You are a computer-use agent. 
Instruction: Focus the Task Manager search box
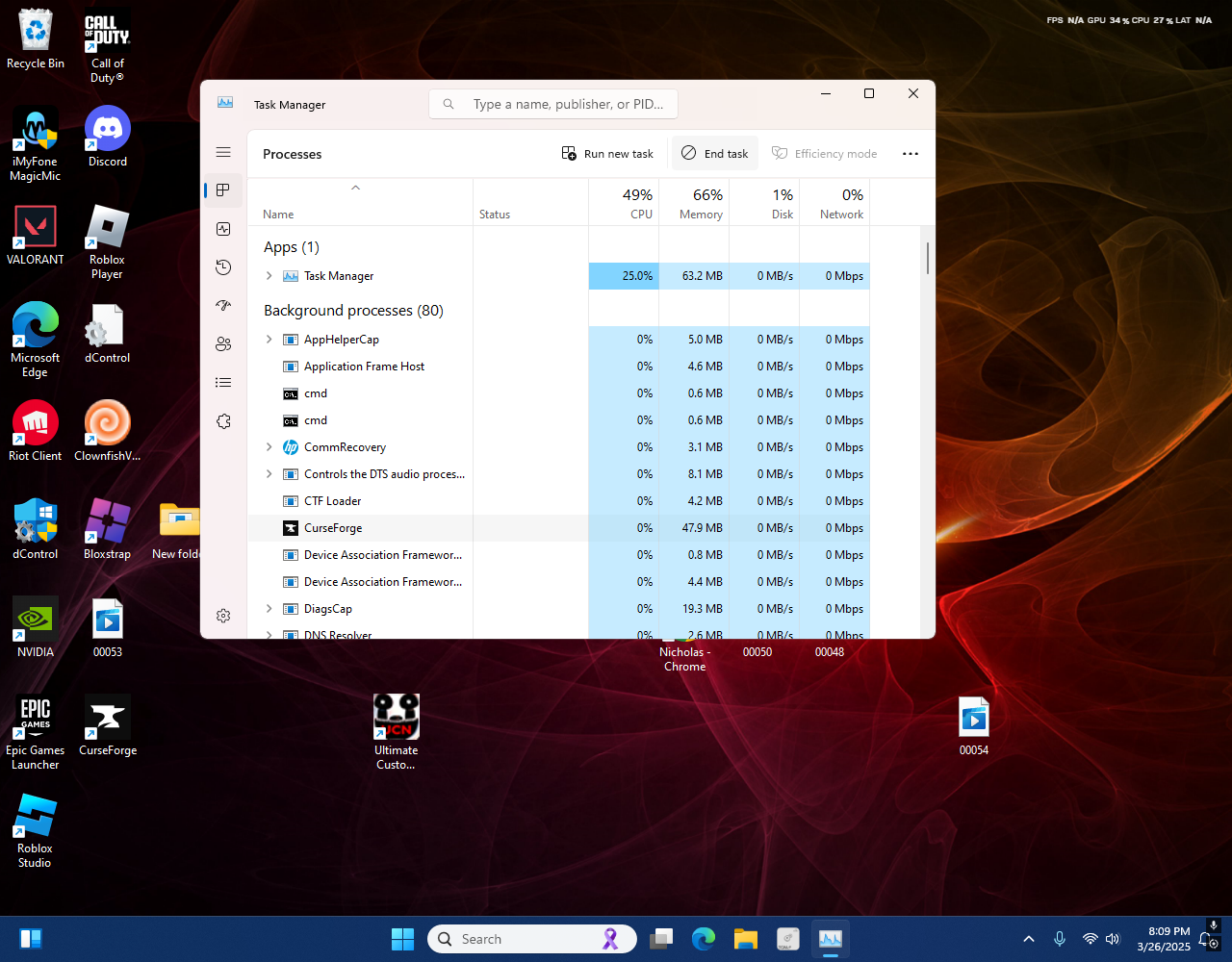coord(568,104)
